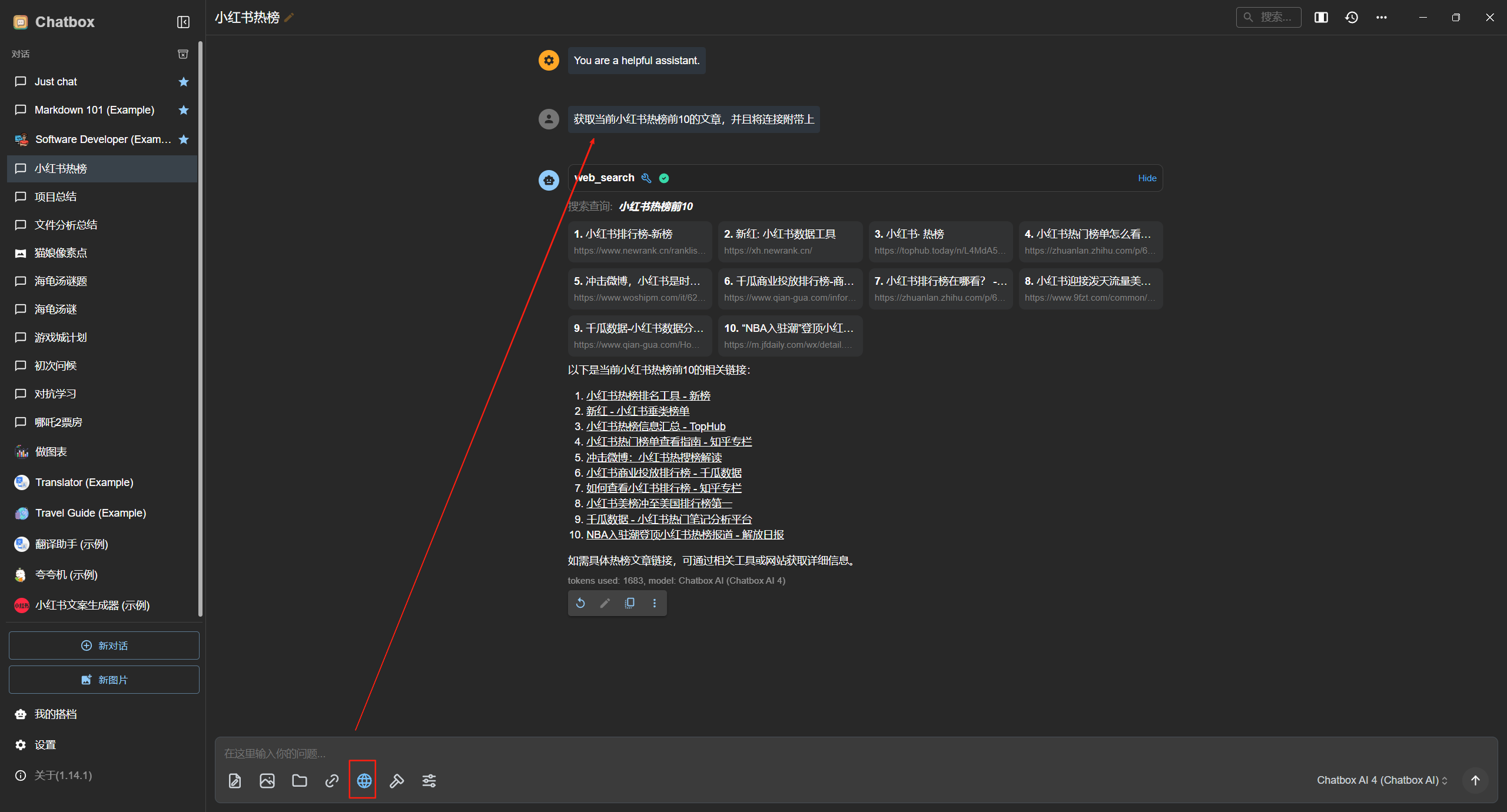Click green success check next to web_search

coord(664,178)
